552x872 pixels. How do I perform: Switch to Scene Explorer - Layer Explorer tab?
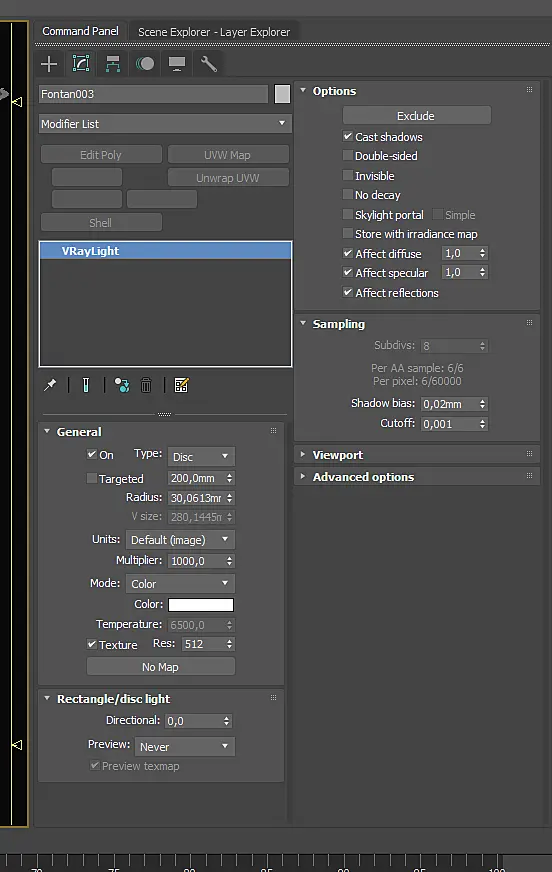click(214, 32)
